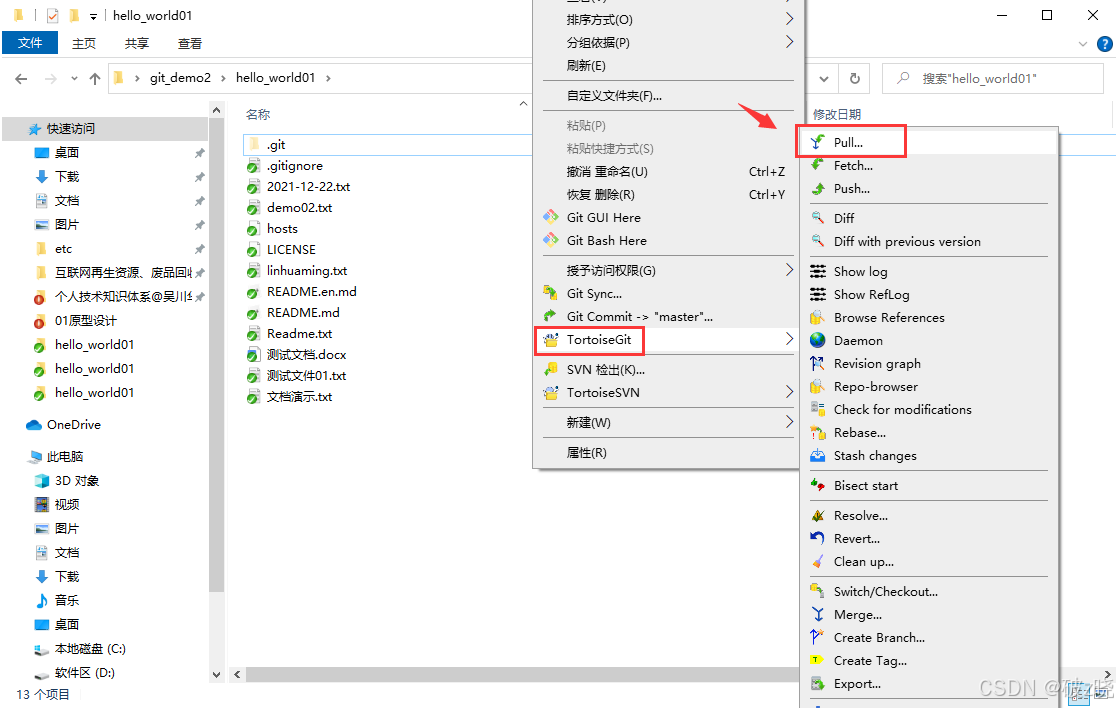The image size is (1118, 708).
Task: Expand the 授予访问权限(G) submenu arrow
Action: pyautogui.click(x=789, y=270)
